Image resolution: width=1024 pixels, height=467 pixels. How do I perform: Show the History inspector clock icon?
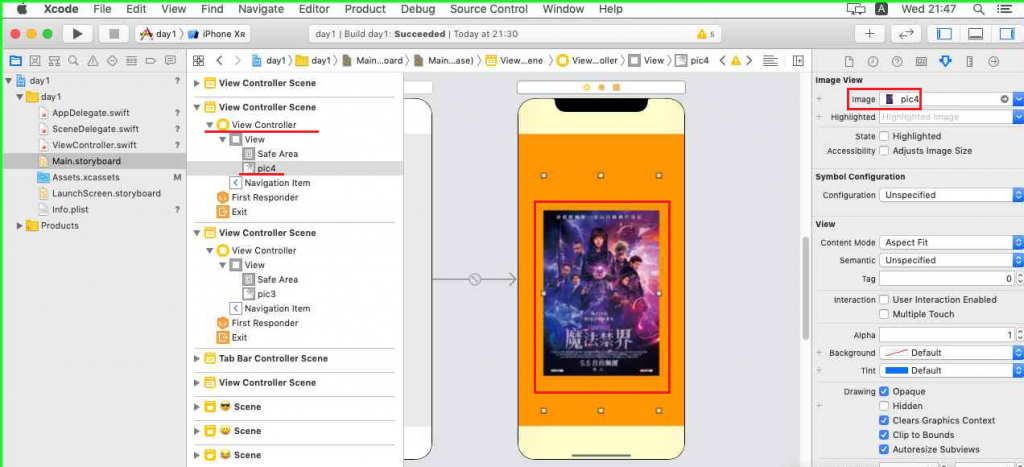coord(873,61)
